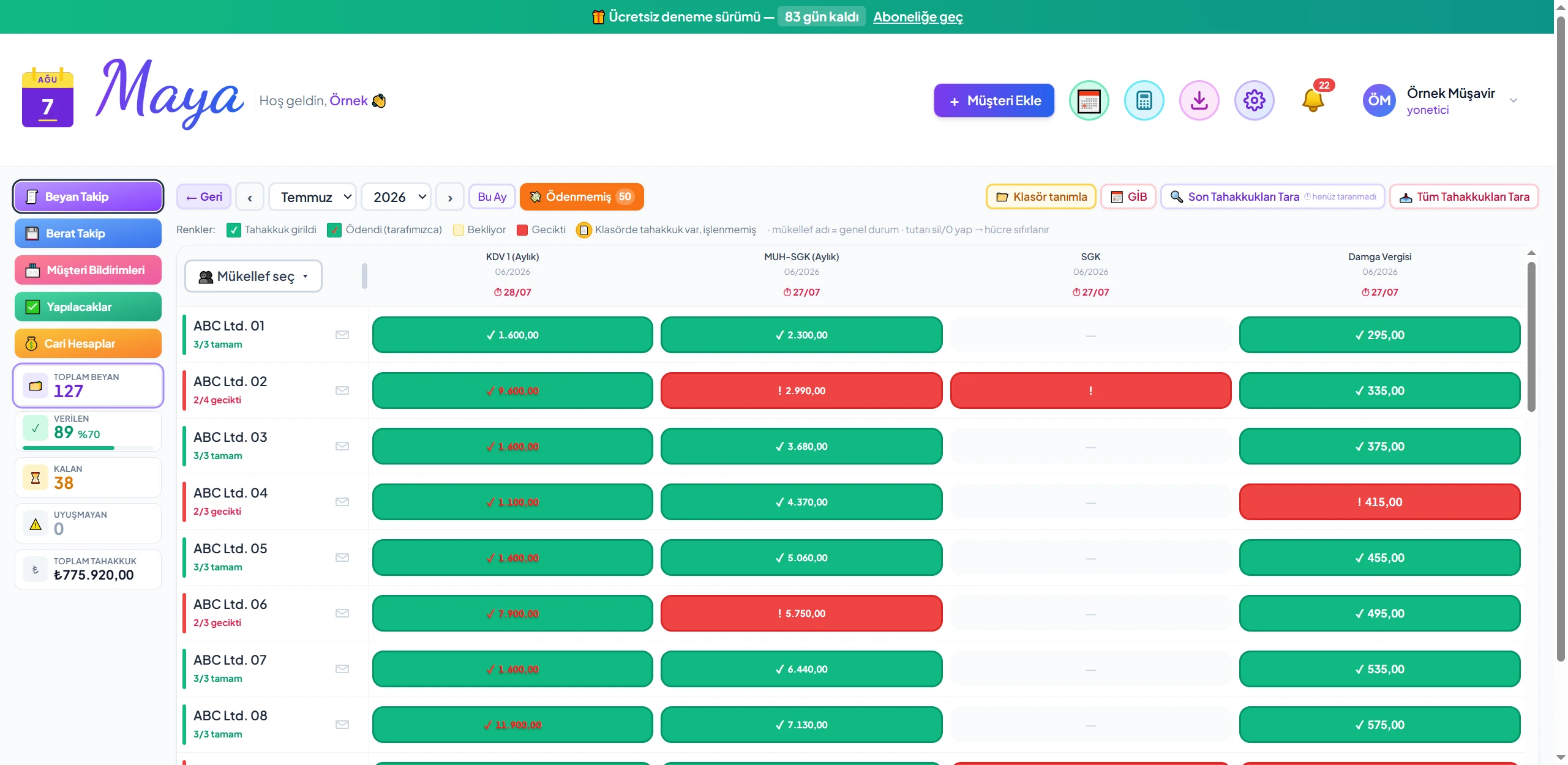Viewport: 1568px width, 765px height.
Task: Open Berat Takip sidebar tab
Action: point(88,233)
